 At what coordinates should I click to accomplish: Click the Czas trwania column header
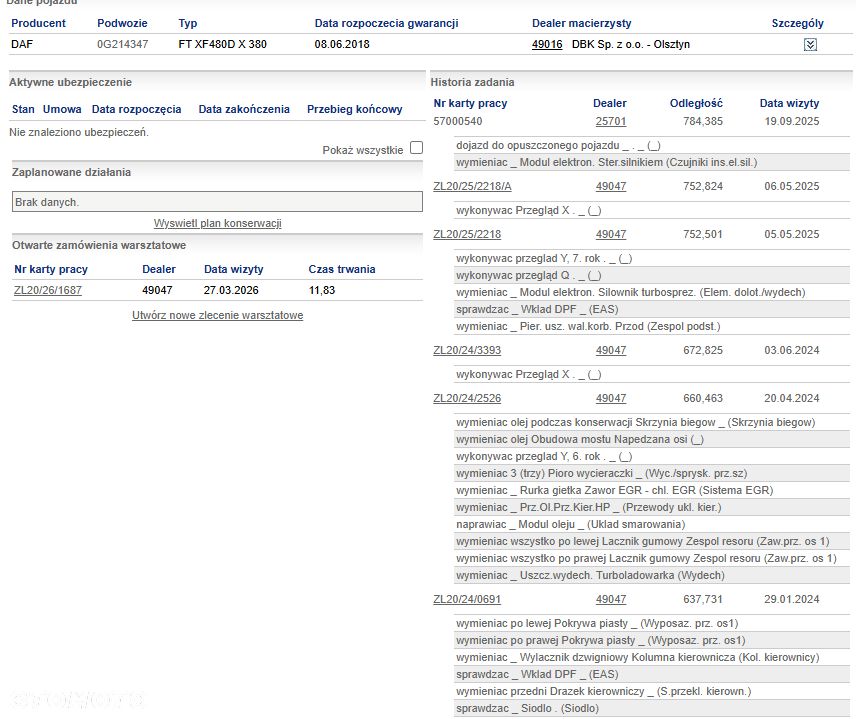(342, 269)
